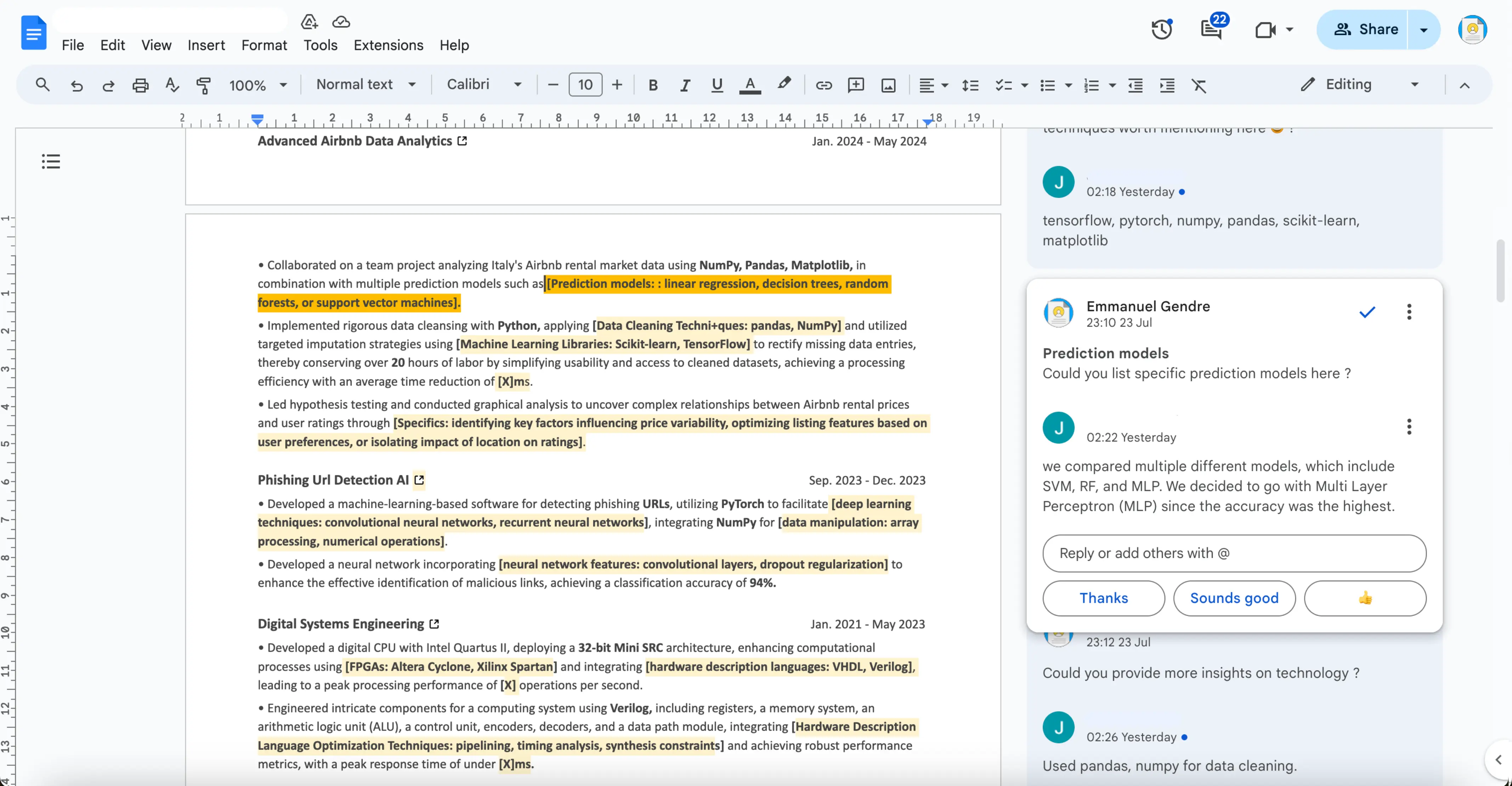Toggle underline formatting
Viewport: 1512px width, 786px height.
coord(717,86)
